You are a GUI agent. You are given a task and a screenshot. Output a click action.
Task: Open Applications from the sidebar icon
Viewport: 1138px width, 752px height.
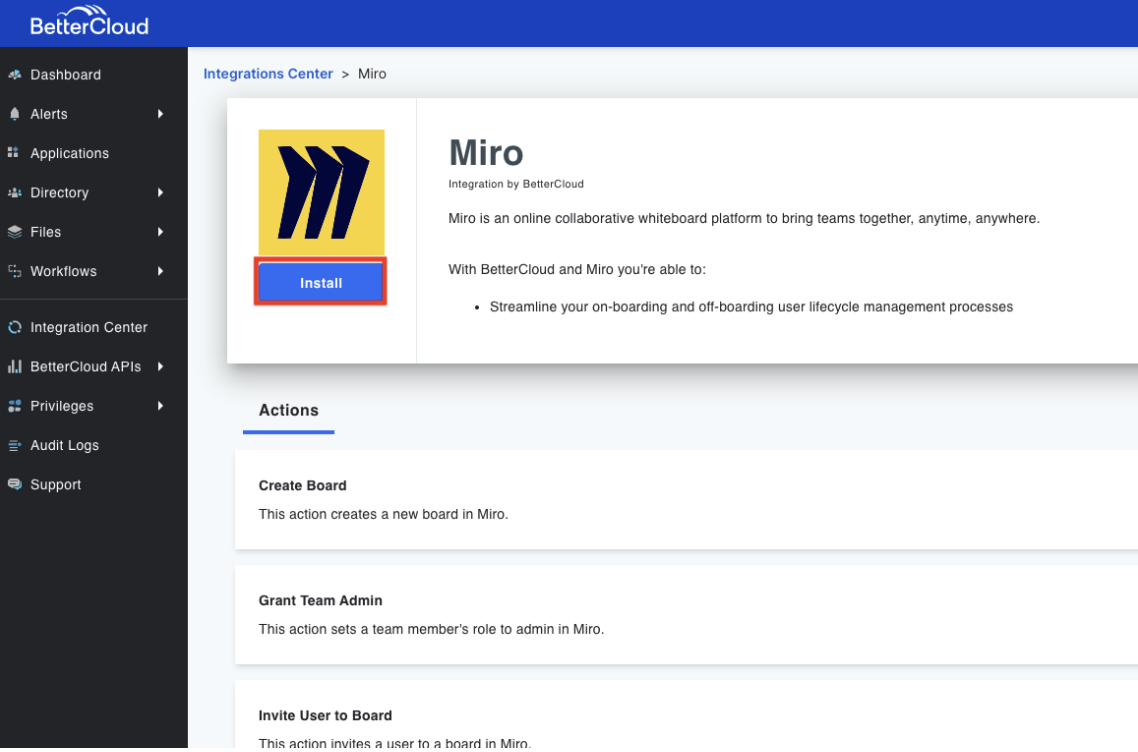click(x=14, y=153)
